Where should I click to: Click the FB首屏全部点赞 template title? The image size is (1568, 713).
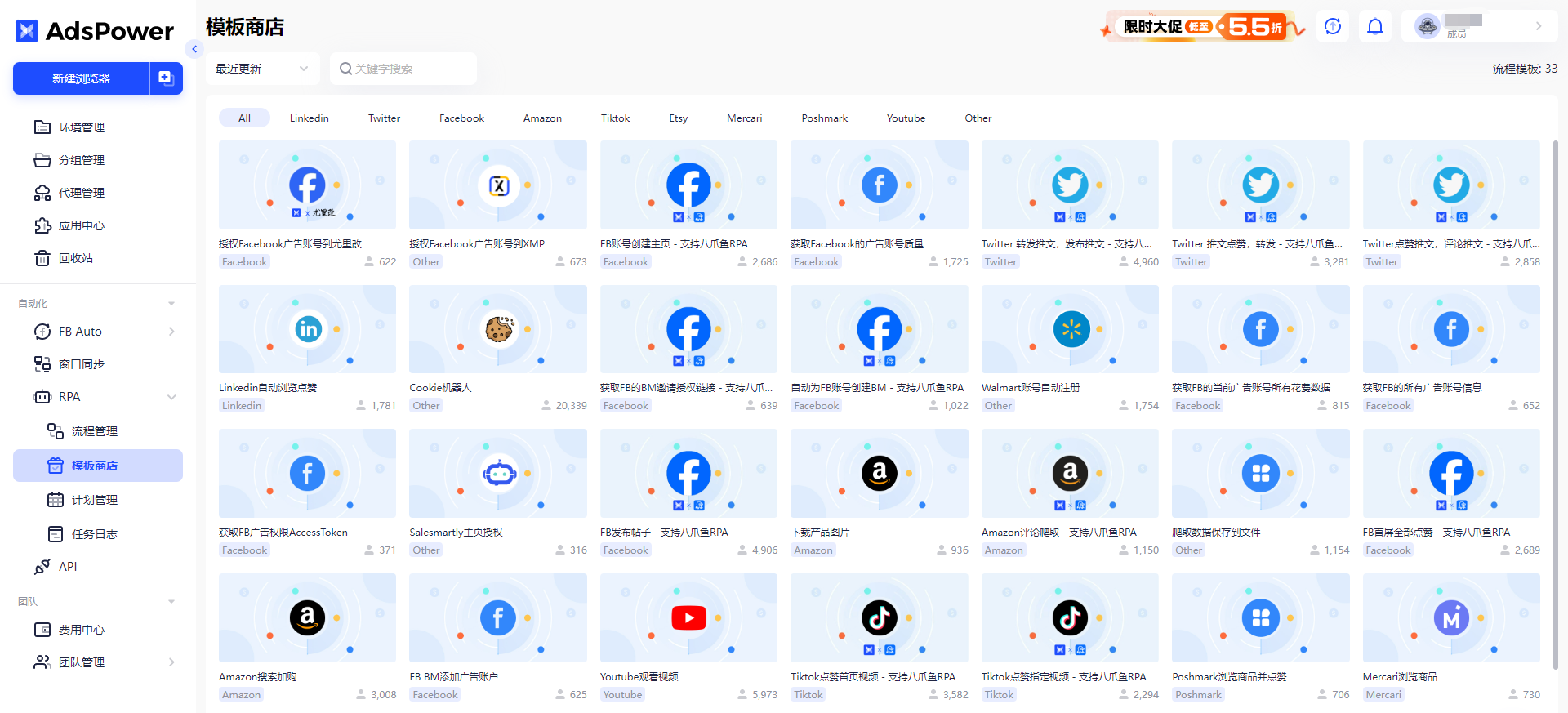(1437, 532)
